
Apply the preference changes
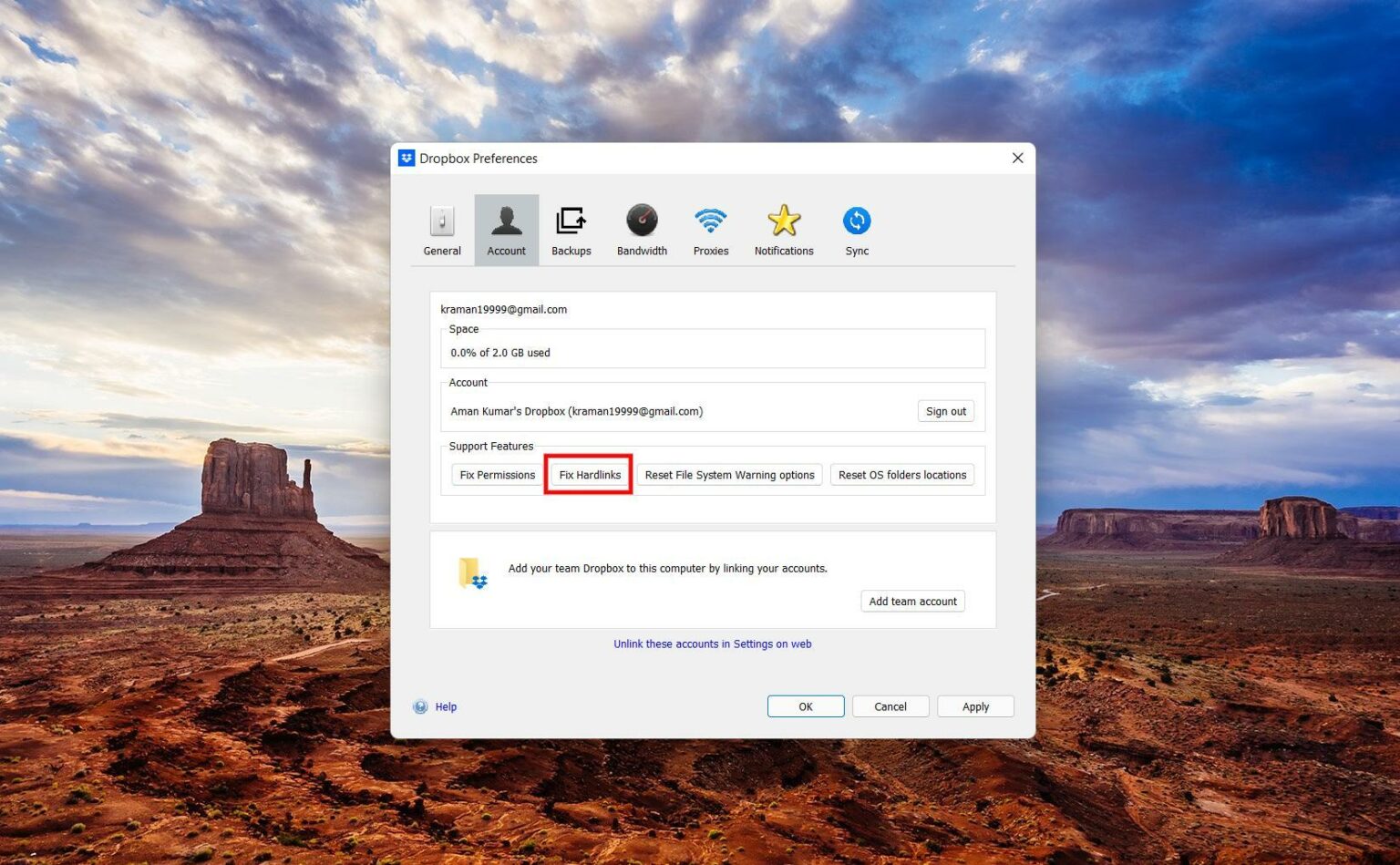[x=975, y=705]
